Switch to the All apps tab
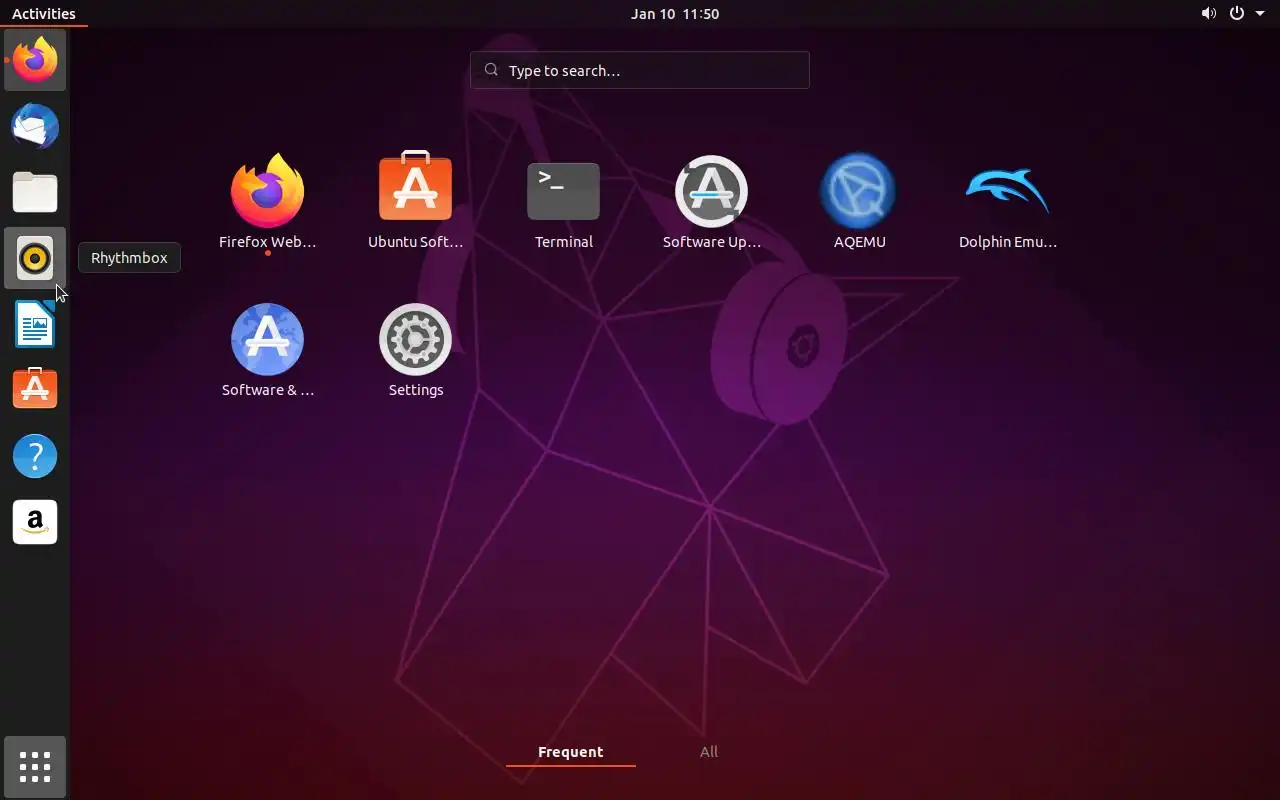The width and height of the screenshot is (1280, 800). pyautogui.click(x=709, y=752)
